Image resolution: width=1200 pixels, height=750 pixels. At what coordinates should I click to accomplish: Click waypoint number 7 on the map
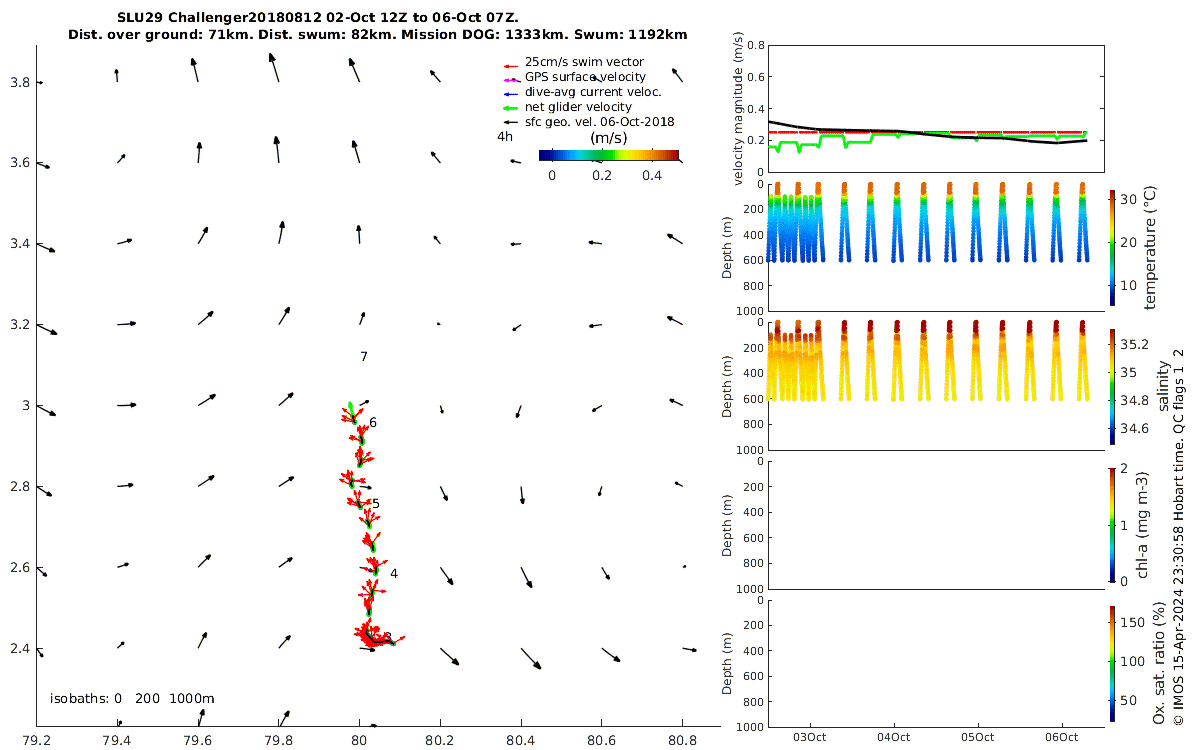[364, 357]
